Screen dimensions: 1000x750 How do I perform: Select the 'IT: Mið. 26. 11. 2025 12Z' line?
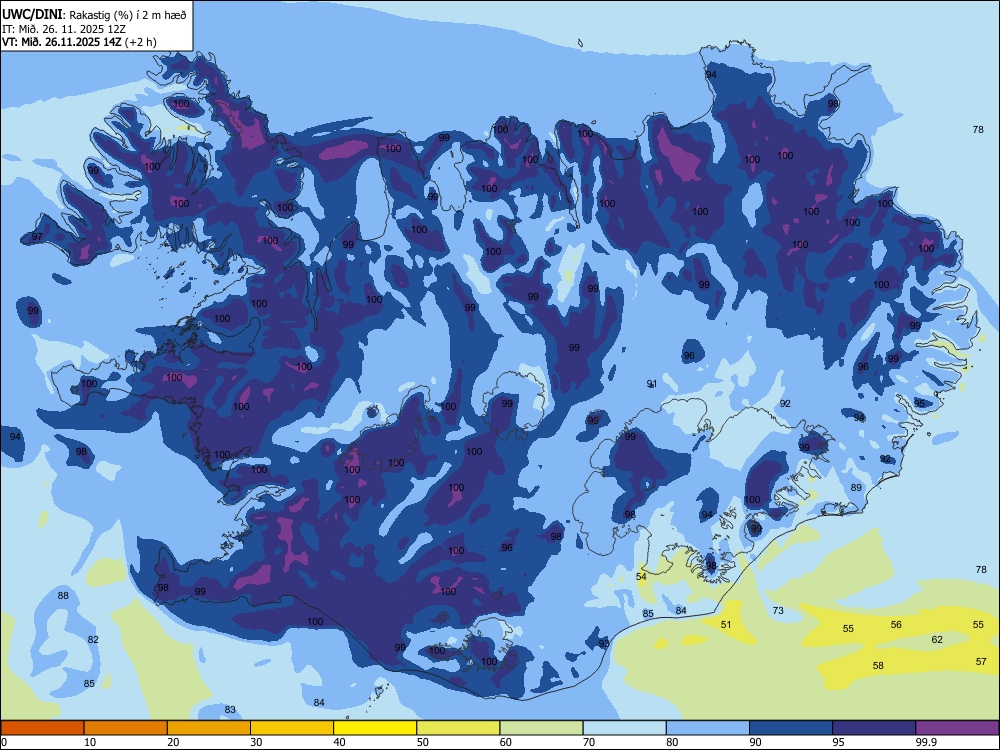click(x=64, y=29)
